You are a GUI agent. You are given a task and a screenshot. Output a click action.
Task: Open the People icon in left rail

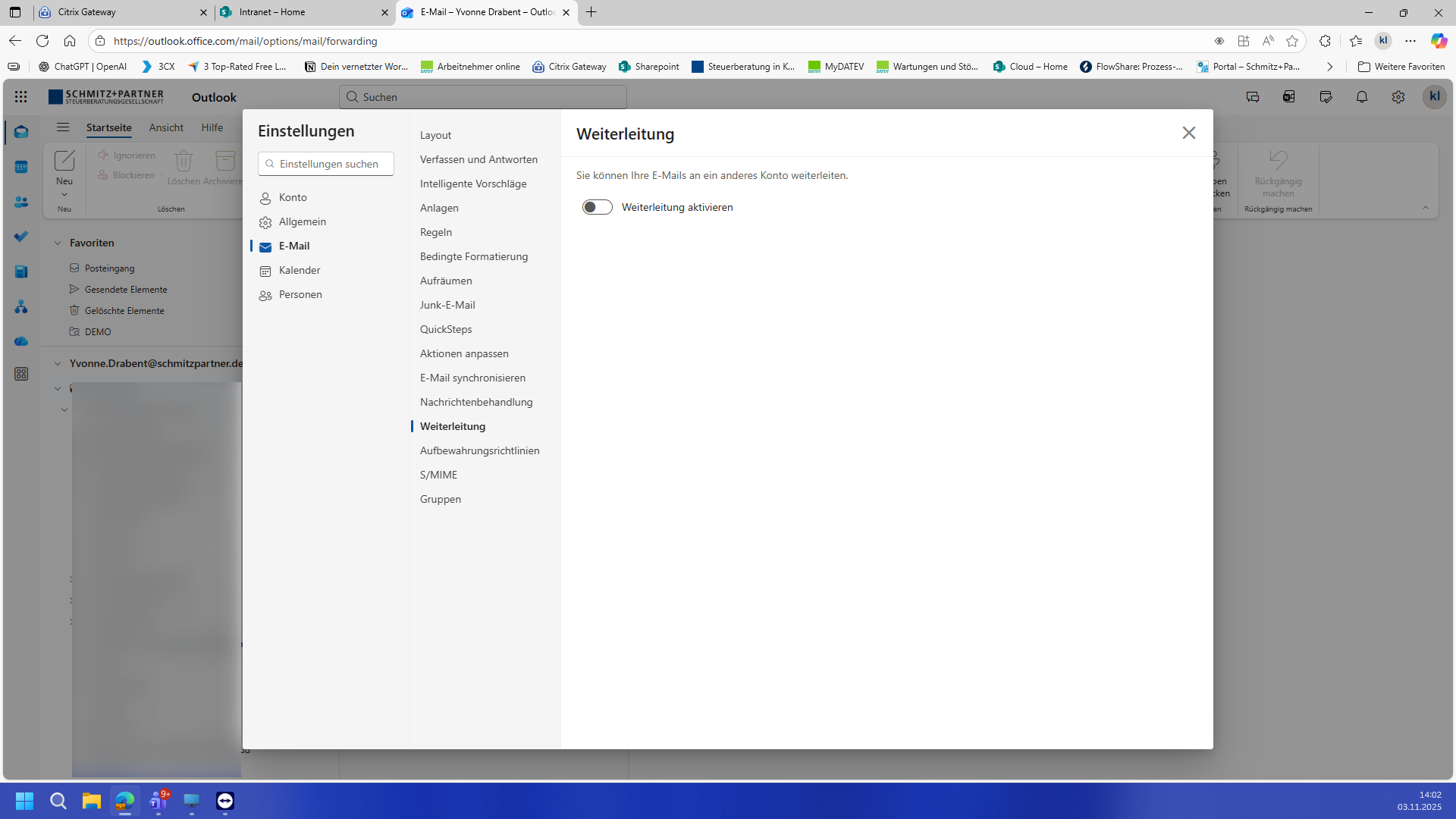coord(21,202)
